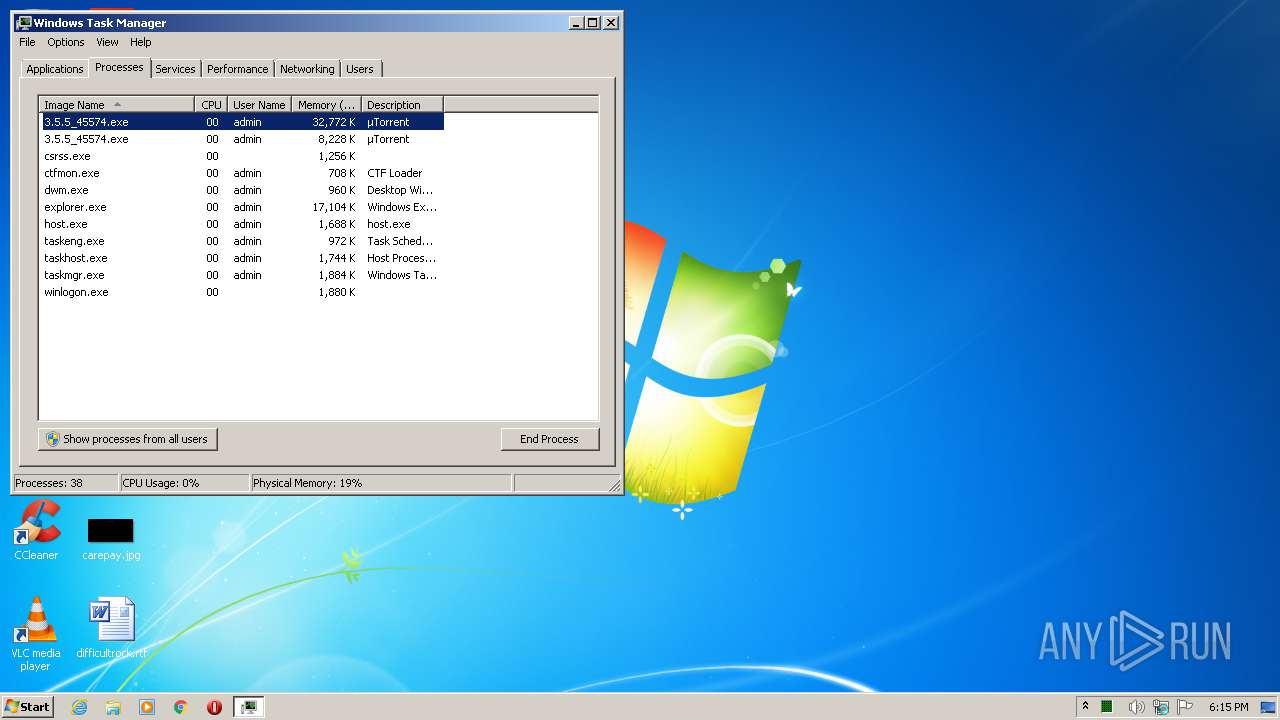Maximize the Task Manager window
Image resolution: width=1280 pixels, height=720 pixels.
[x=593, y=23]
